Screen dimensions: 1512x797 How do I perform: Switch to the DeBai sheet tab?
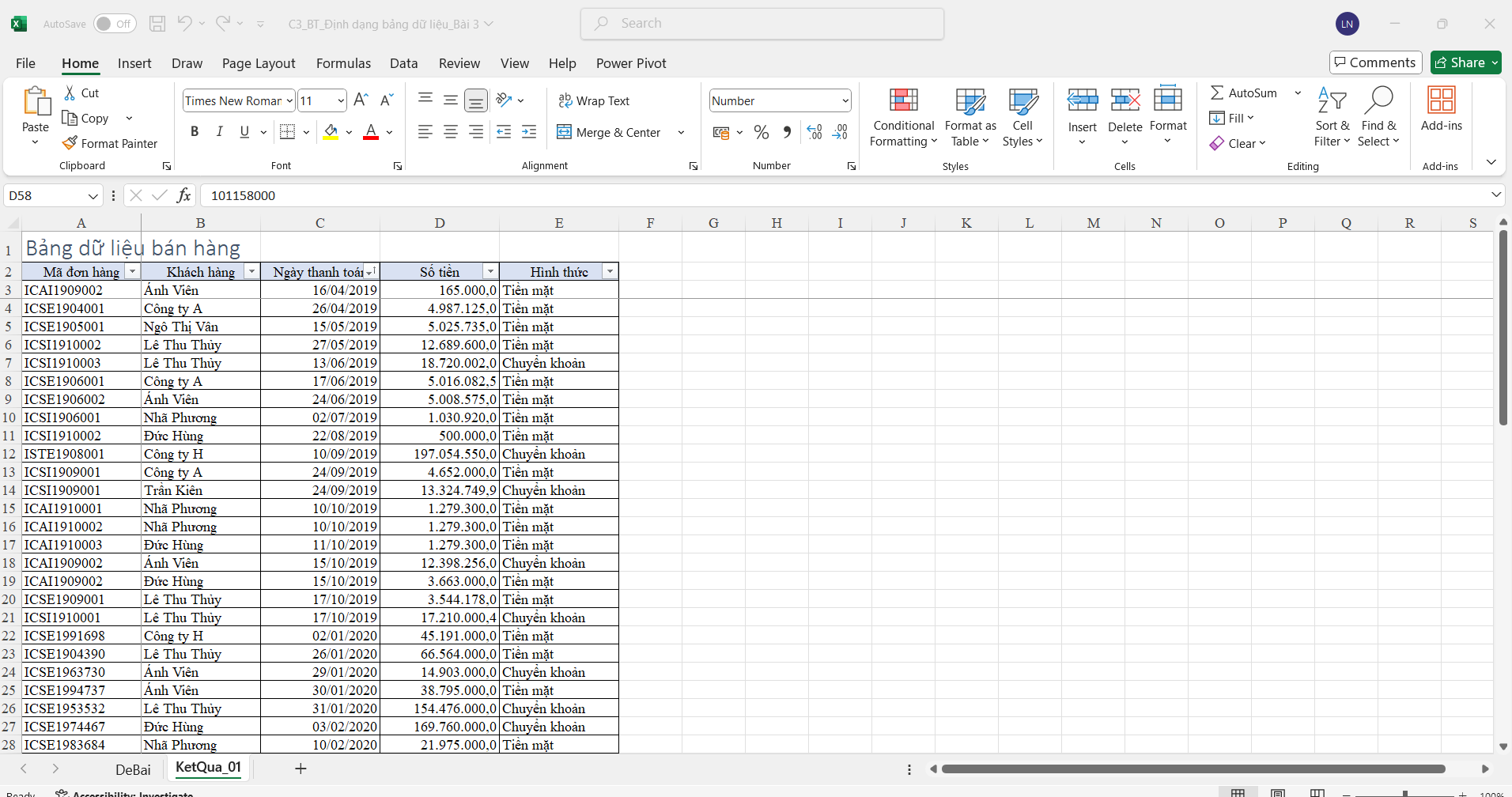(133, 769)
